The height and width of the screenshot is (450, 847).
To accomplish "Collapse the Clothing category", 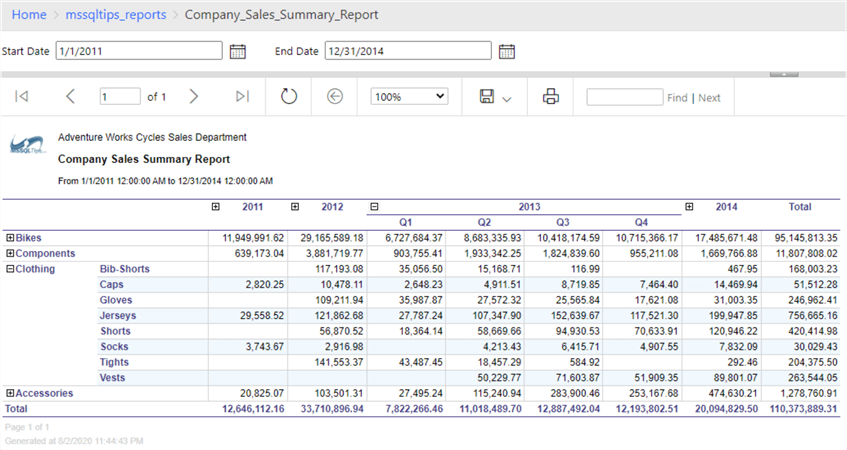I will point(11,269).
